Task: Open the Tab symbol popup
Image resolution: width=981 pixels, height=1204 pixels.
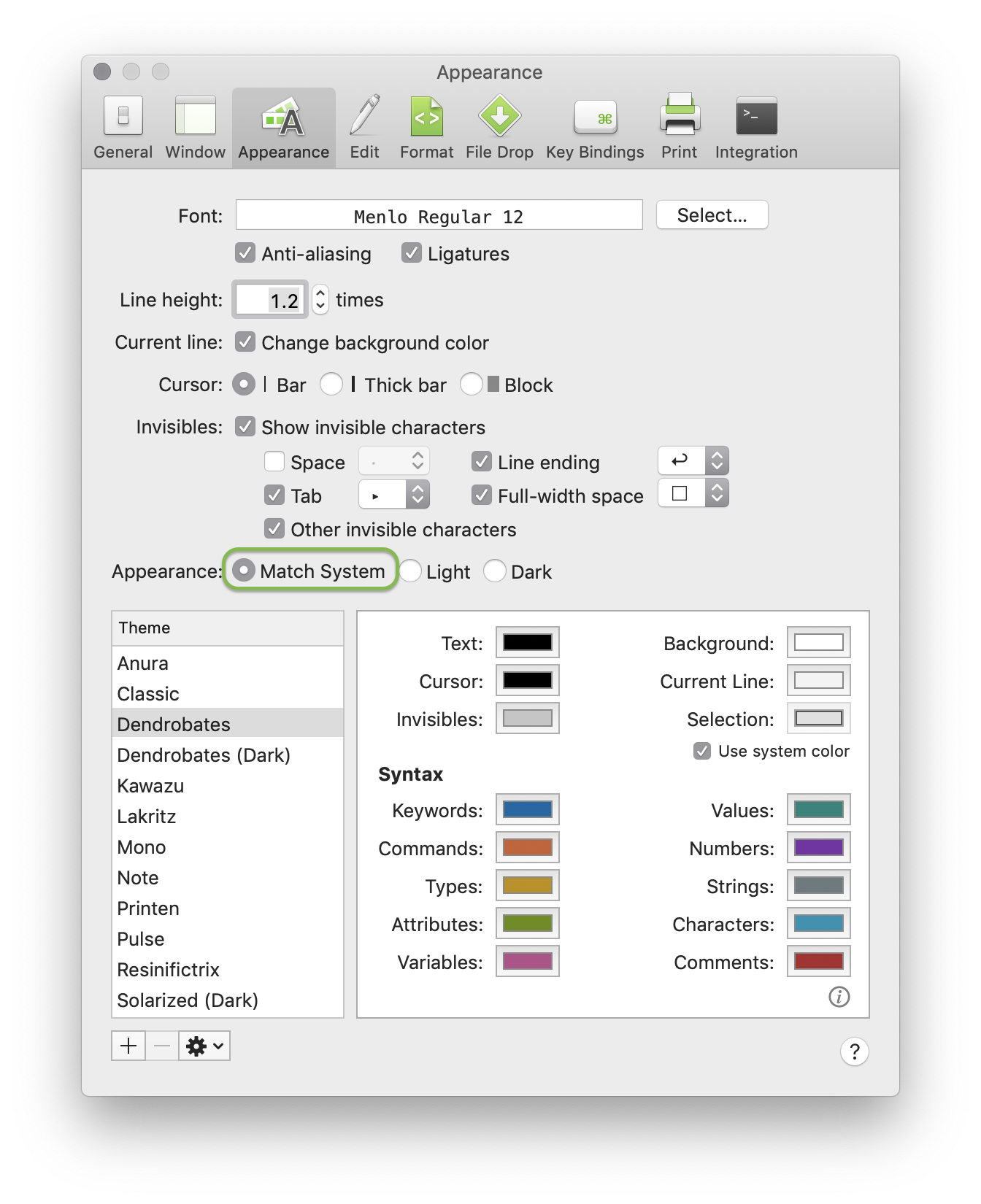Action: coord(394,495)
